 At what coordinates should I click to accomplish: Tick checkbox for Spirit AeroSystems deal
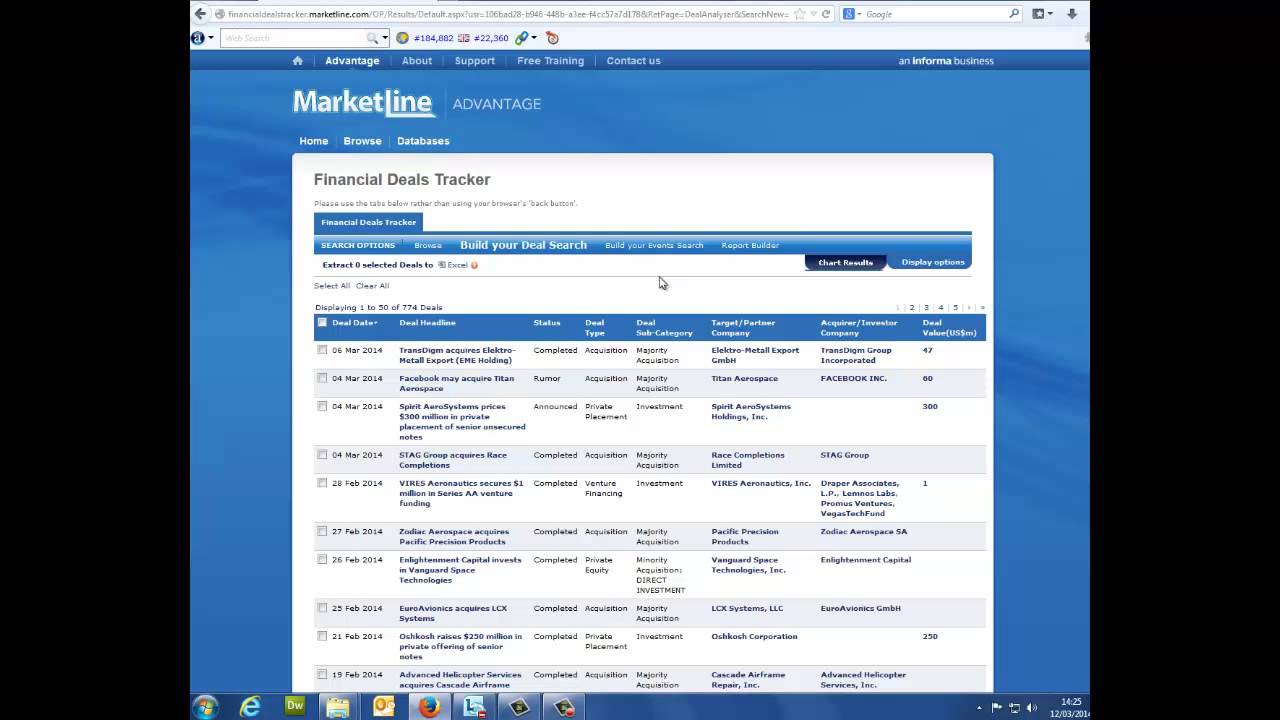[x=322, y=406]
